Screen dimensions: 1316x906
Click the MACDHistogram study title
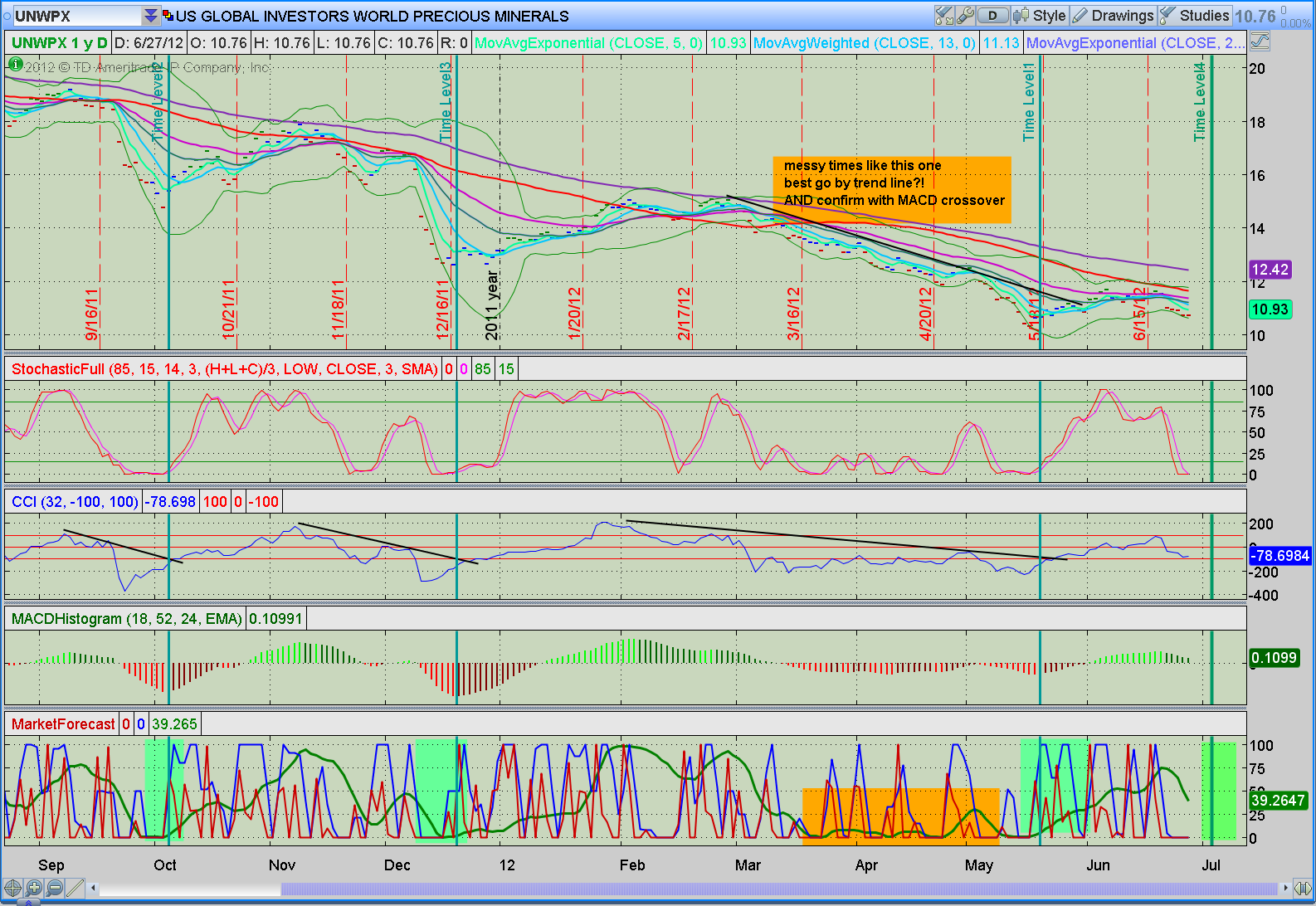[x=126, y=619]
